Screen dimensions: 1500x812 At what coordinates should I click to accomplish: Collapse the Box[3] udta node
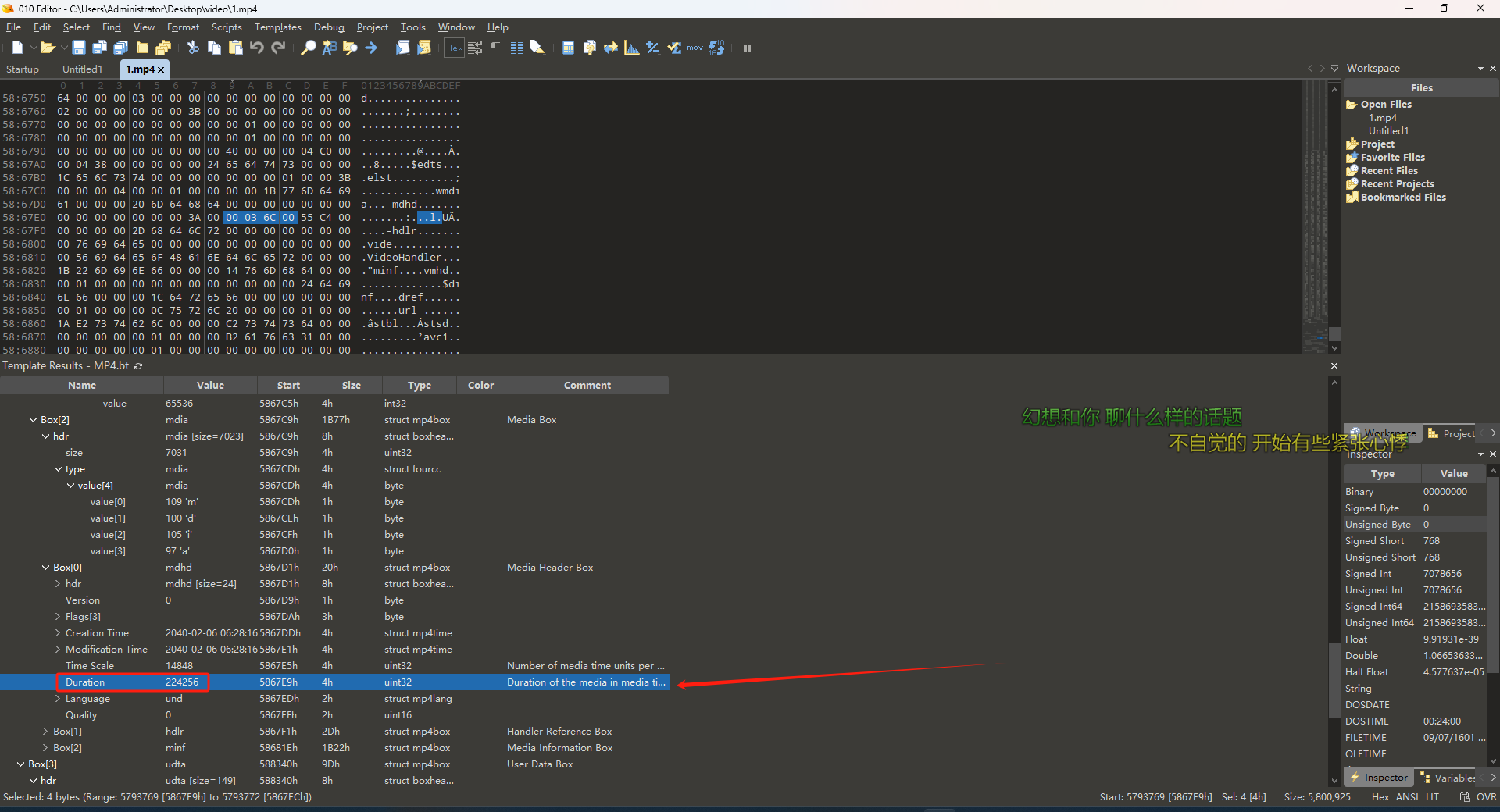tap(20, 764)
